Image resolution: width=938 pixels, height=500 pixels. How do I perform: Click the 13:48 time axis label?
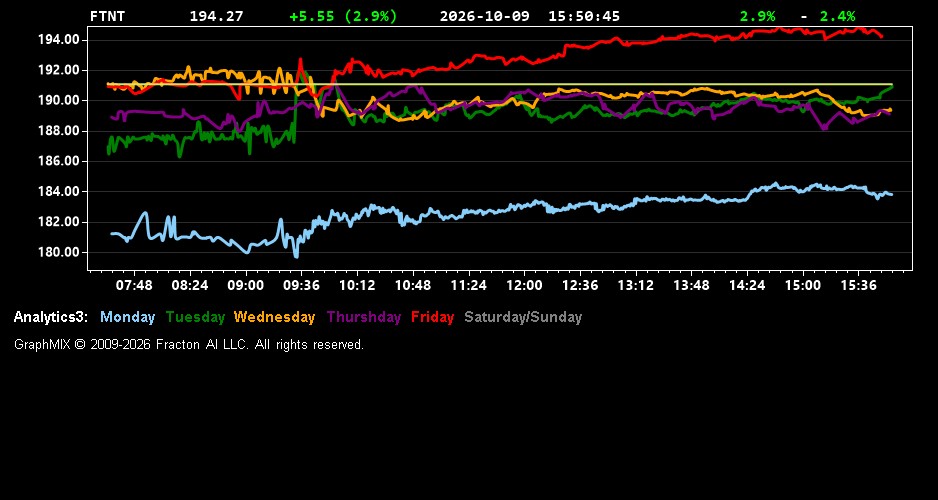(691, 285)
